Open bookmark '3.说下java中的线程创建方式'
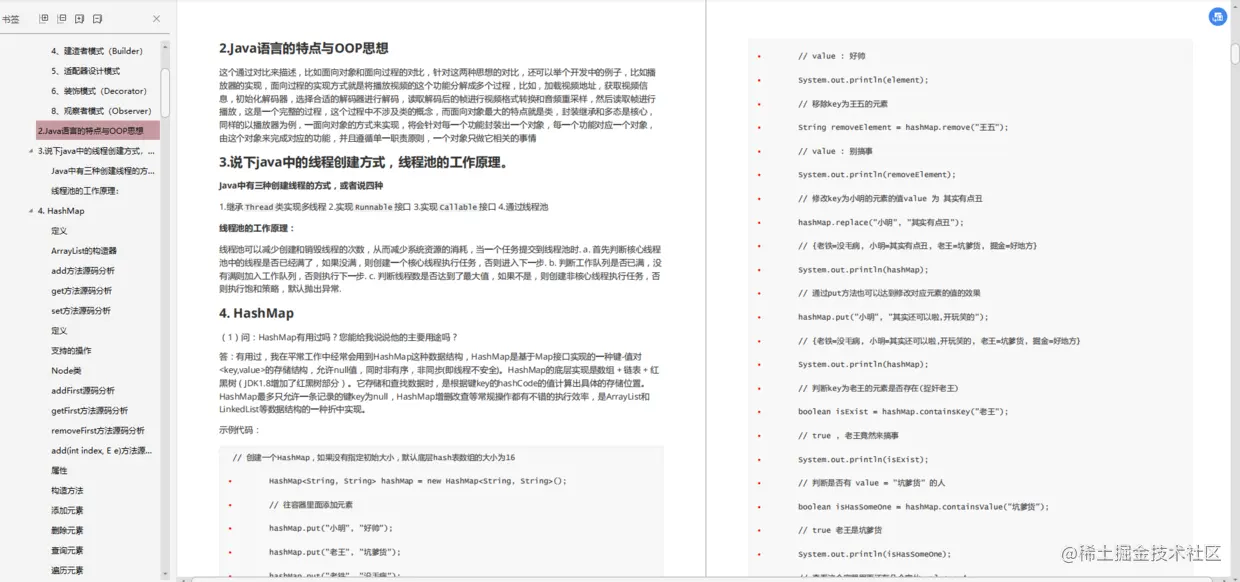Screen dimensions: 1240x582 click(x=97, y=151)
